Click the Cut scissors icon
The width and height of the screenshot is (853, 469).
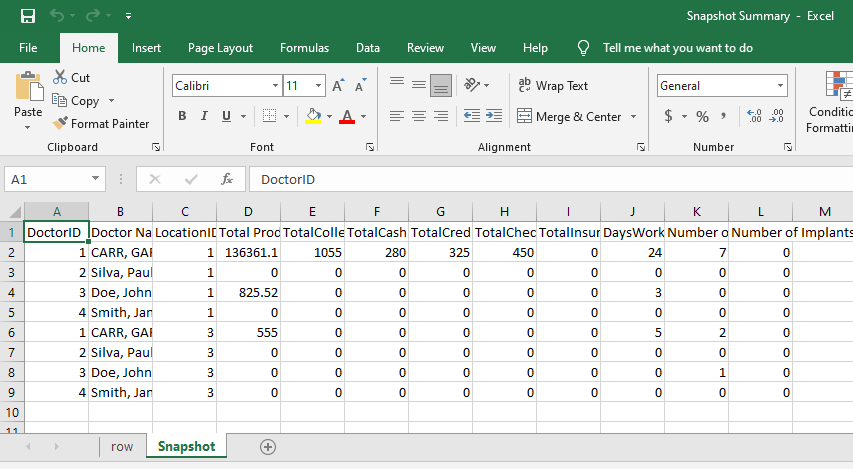pyautogui.click(x=60, y=78)
